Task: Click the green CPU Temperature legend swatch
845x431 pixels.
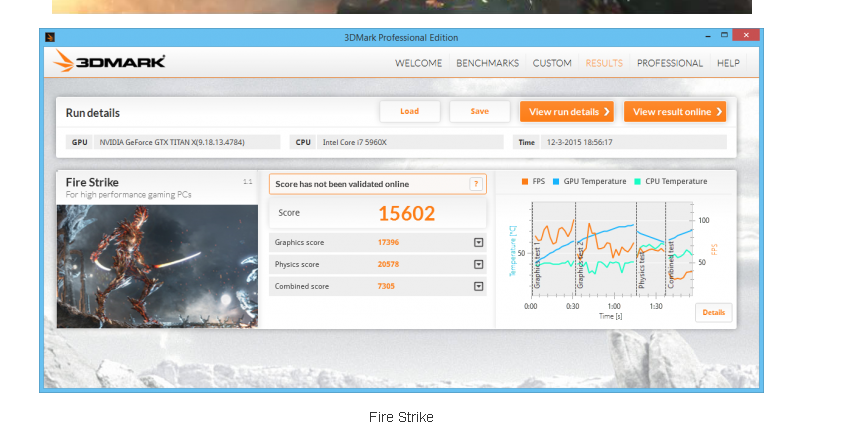Action: pos(638,182)
